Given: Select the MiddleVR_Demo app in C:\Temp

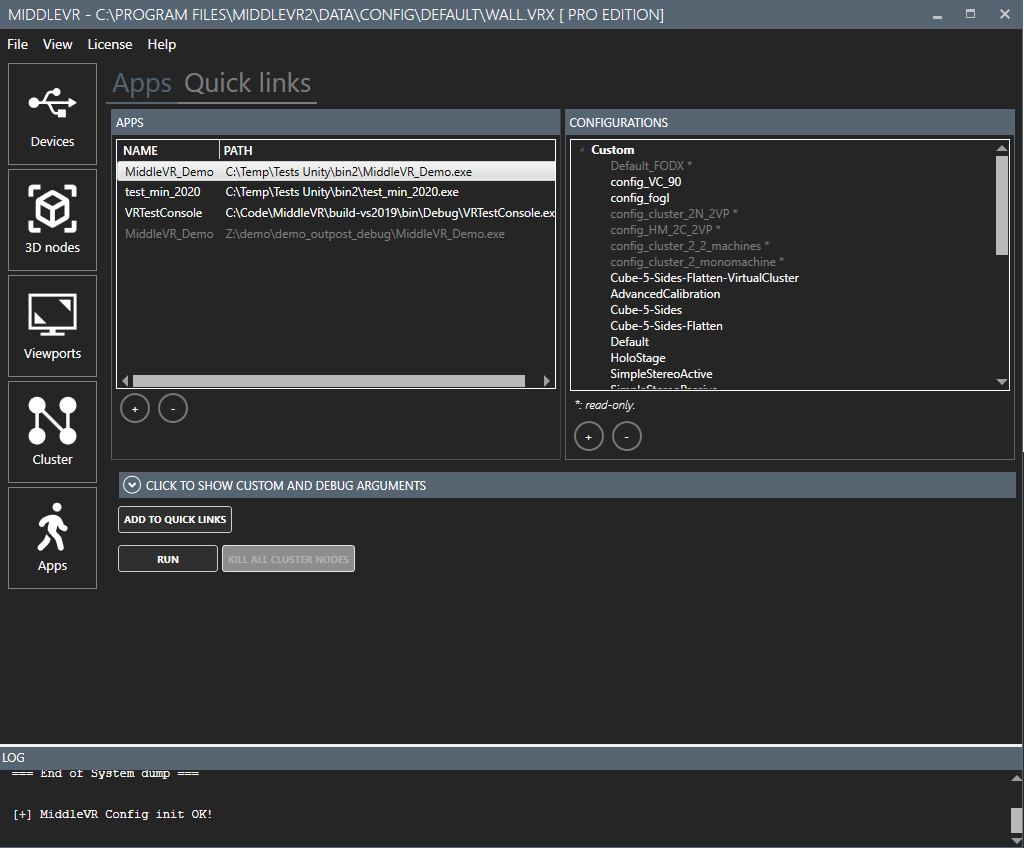Looking at the screenshot, I should 336,172.
